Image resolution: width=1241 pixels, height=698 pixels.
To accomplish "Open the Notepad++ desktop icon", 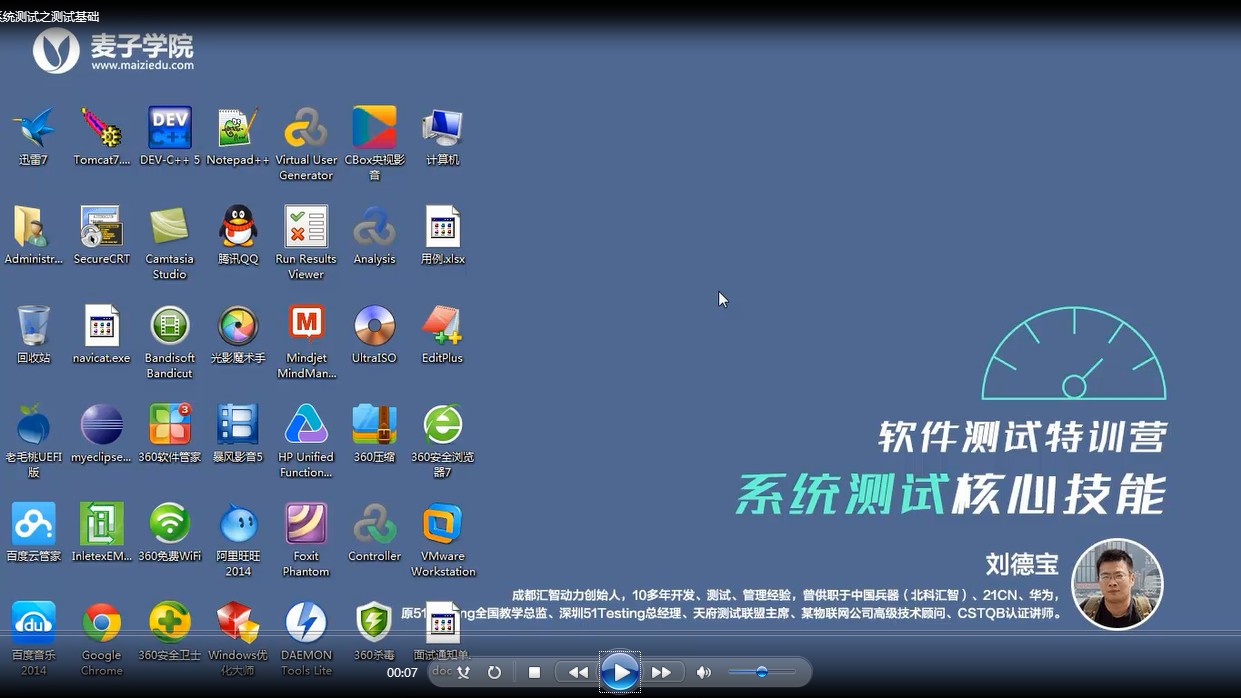I will pos(238,129).
